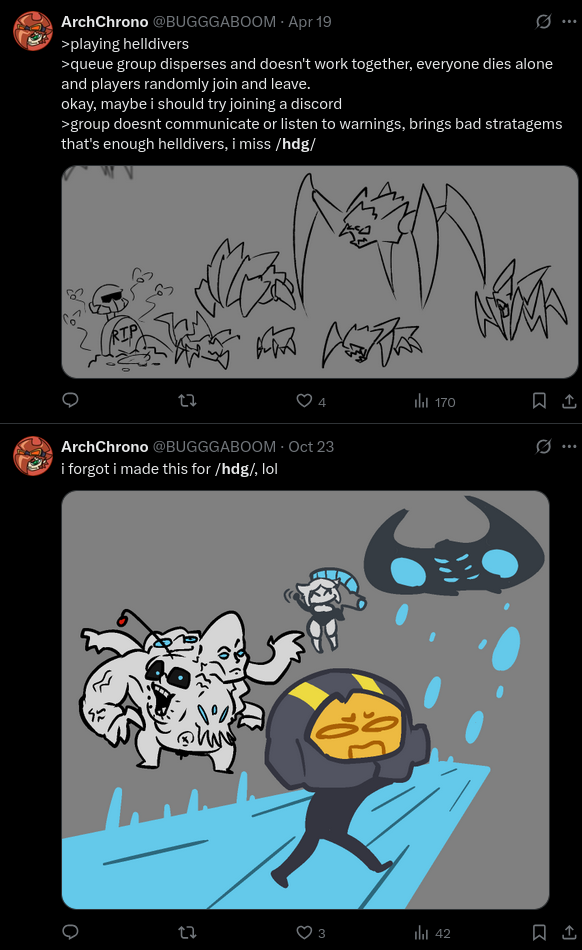The height and width of the screenshot is (950, 582).
Task: Open Grok icon on Apr 19 tweet
Action: 543,22
